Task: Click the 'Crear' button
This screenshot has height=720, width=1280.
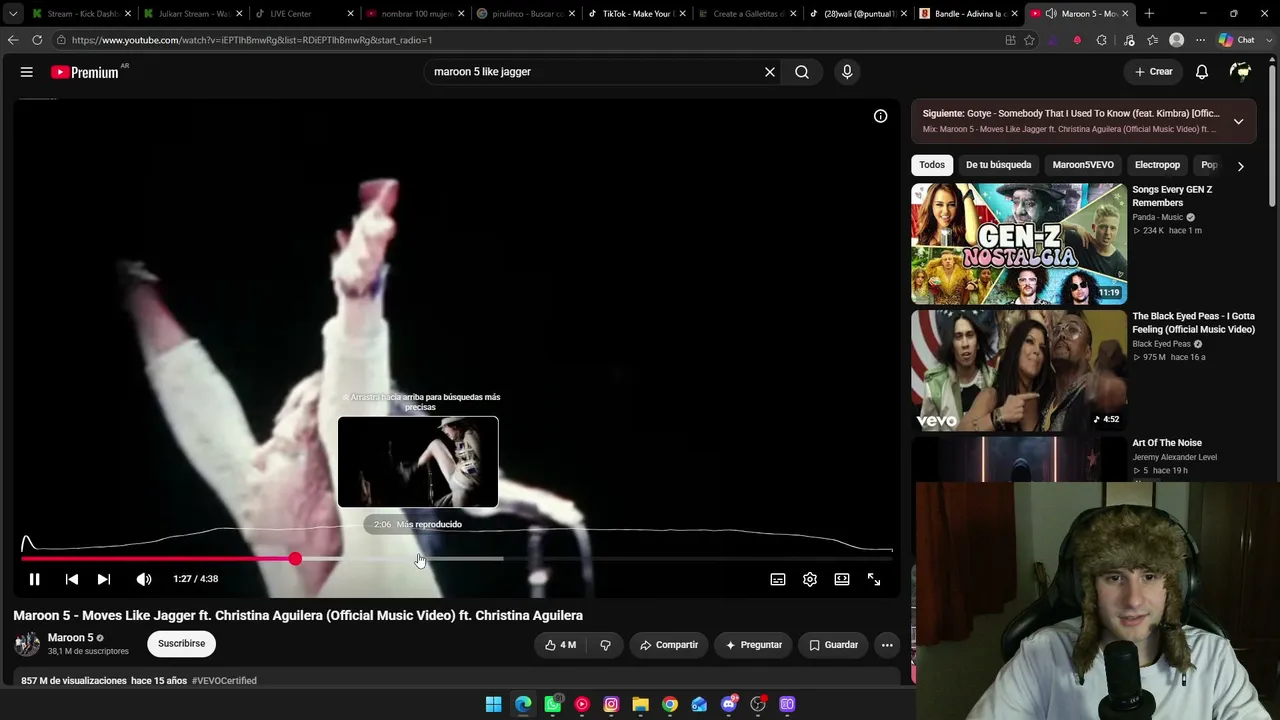Action: [x=1154, y=72]
